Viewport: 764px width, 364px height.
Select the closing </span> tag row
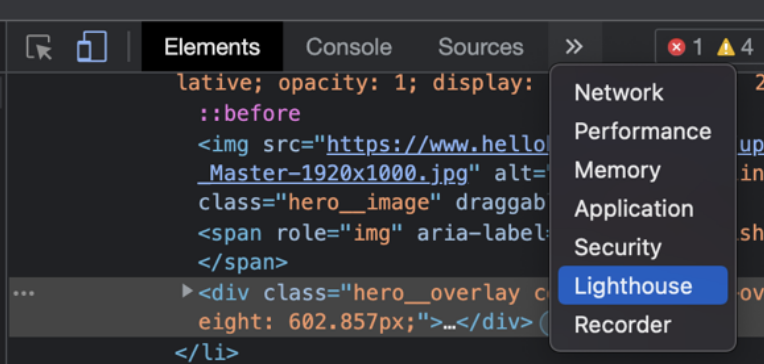point(243,263)
